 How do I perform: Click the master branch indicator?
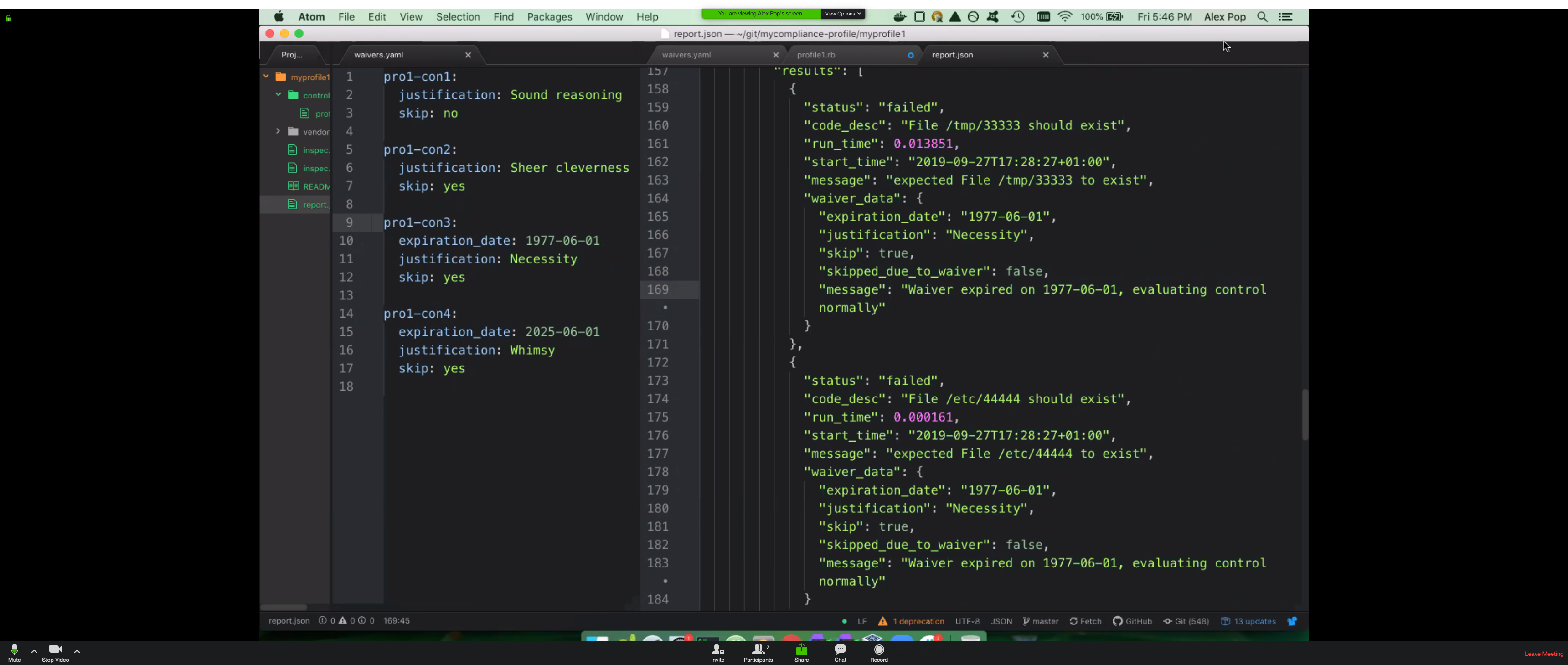(1040, 621)
